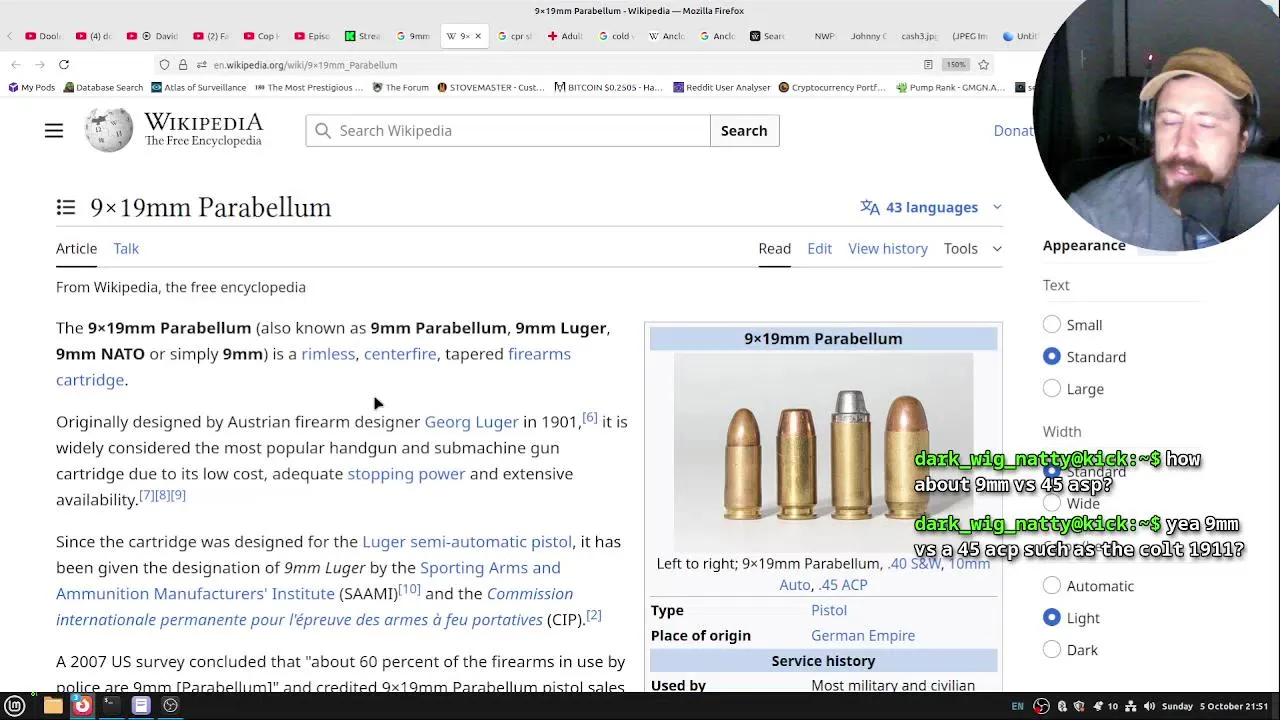Click the tracking protection shield icon
Screen dimensions: 1280x720
point(164,65)
